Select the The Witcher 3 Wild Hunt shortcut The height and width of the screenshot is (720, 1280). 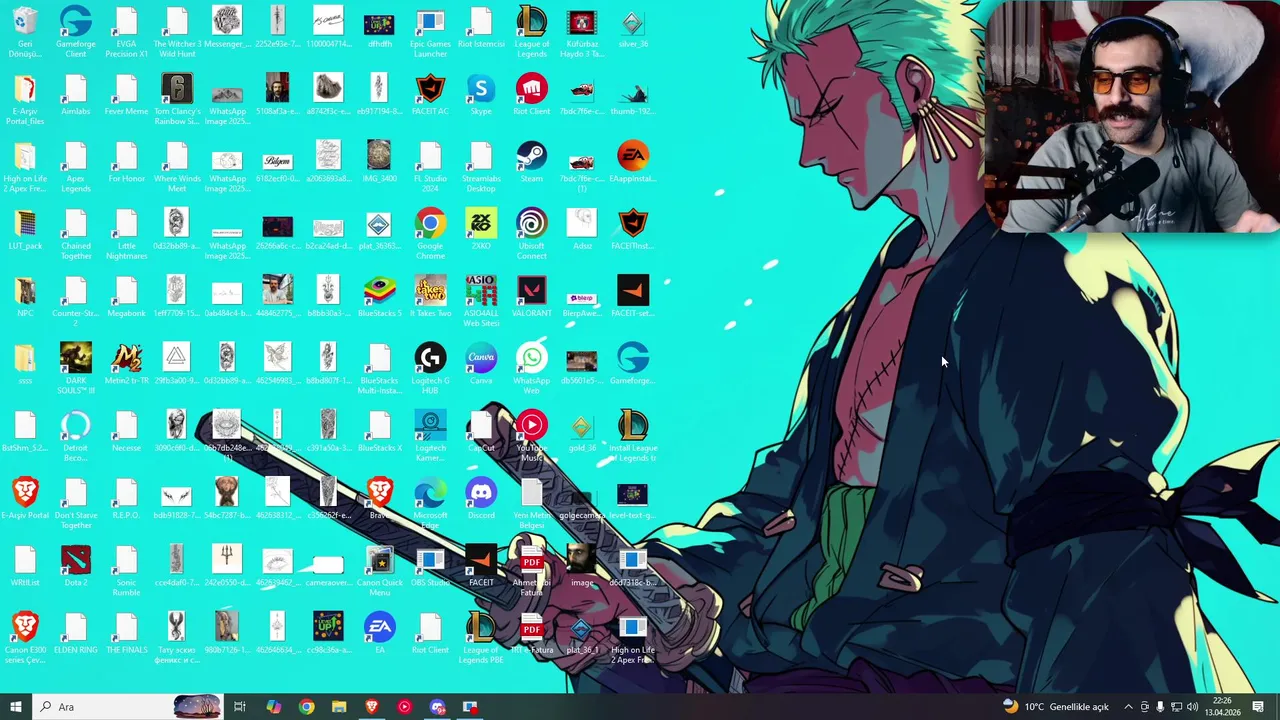(x=176, y=31)
